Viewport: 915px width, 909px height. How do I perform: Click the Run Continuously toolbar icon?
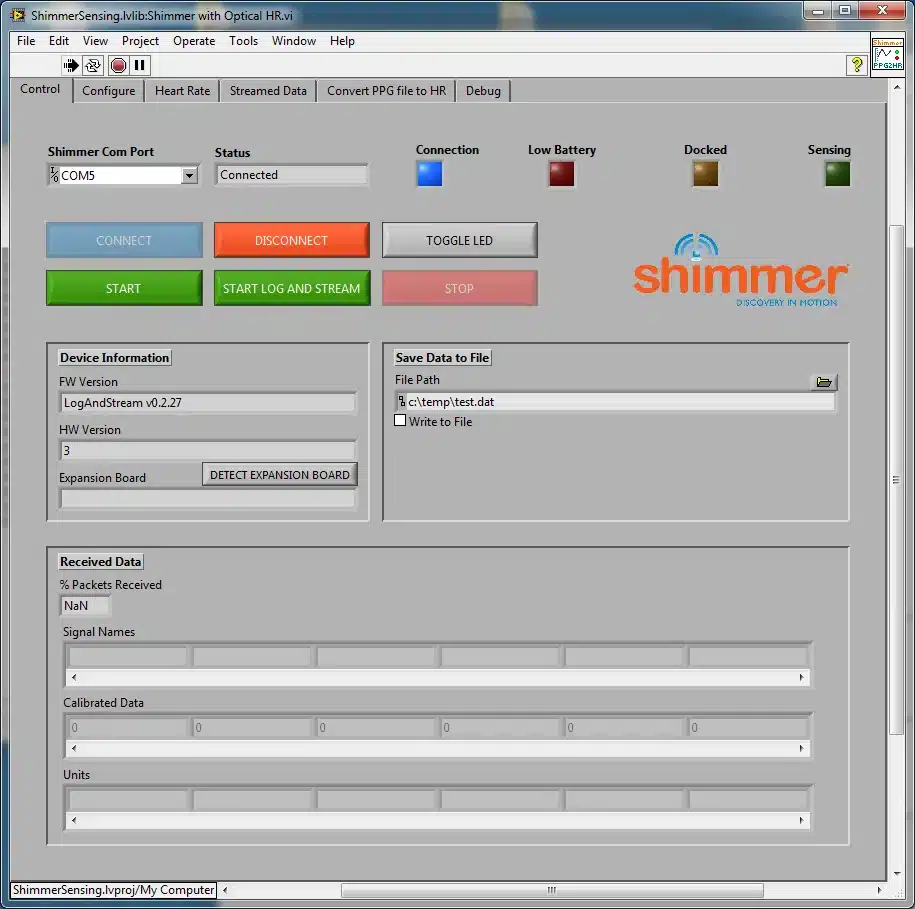(93, 65)
